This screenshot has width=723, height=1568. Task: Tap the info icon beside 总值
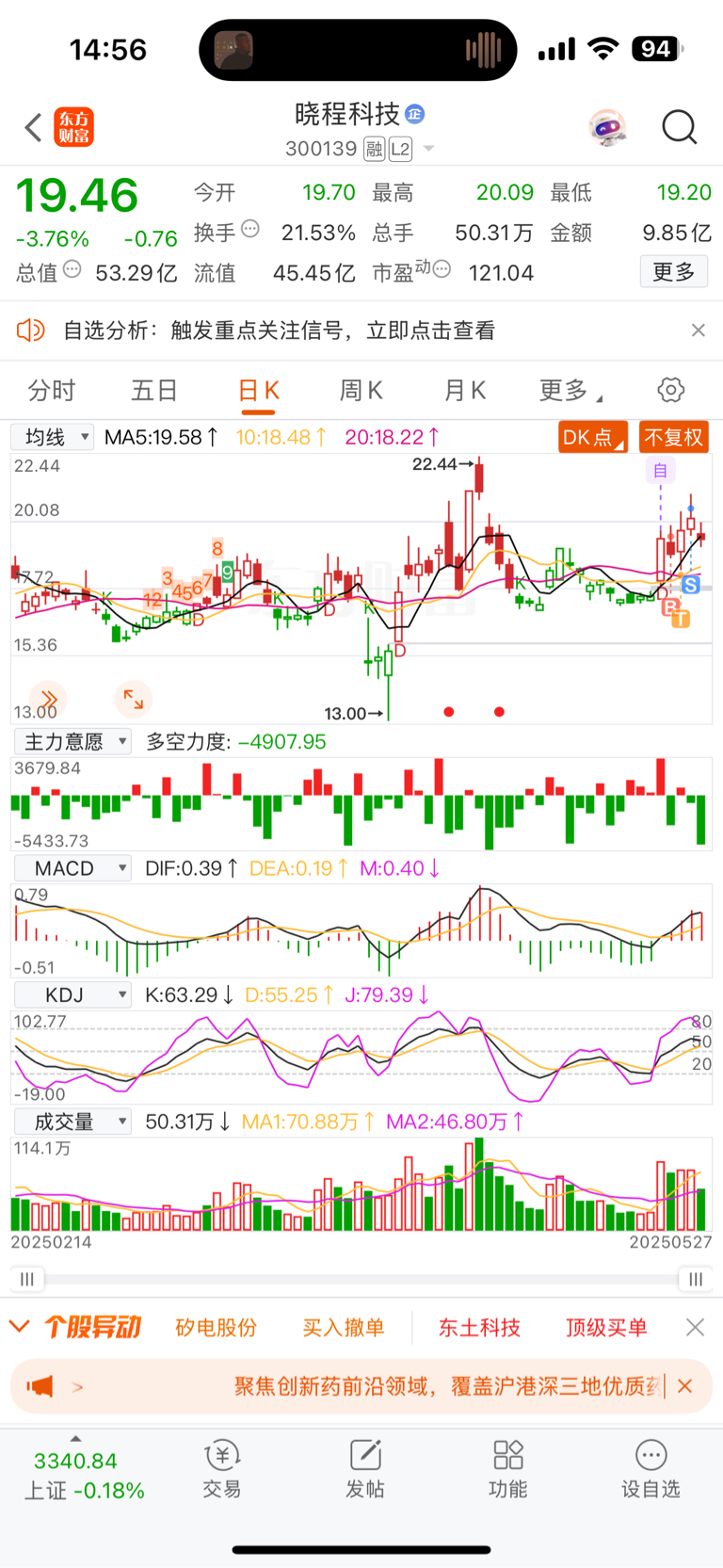tap(72, 270)
